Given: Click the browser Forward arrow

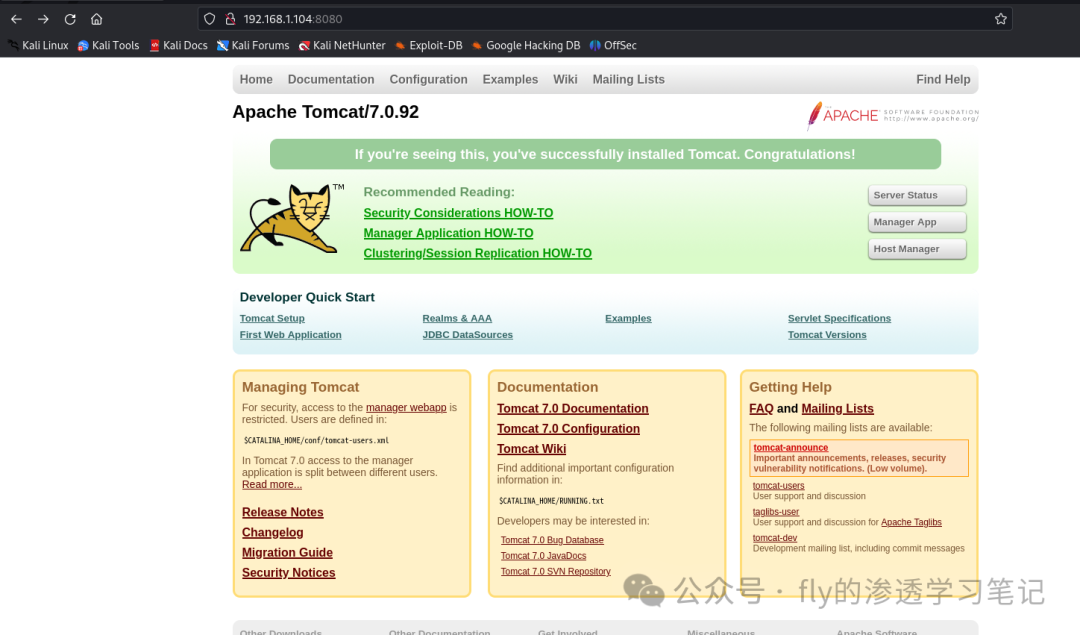Looking at the screenshot, I should click(43, 19).
